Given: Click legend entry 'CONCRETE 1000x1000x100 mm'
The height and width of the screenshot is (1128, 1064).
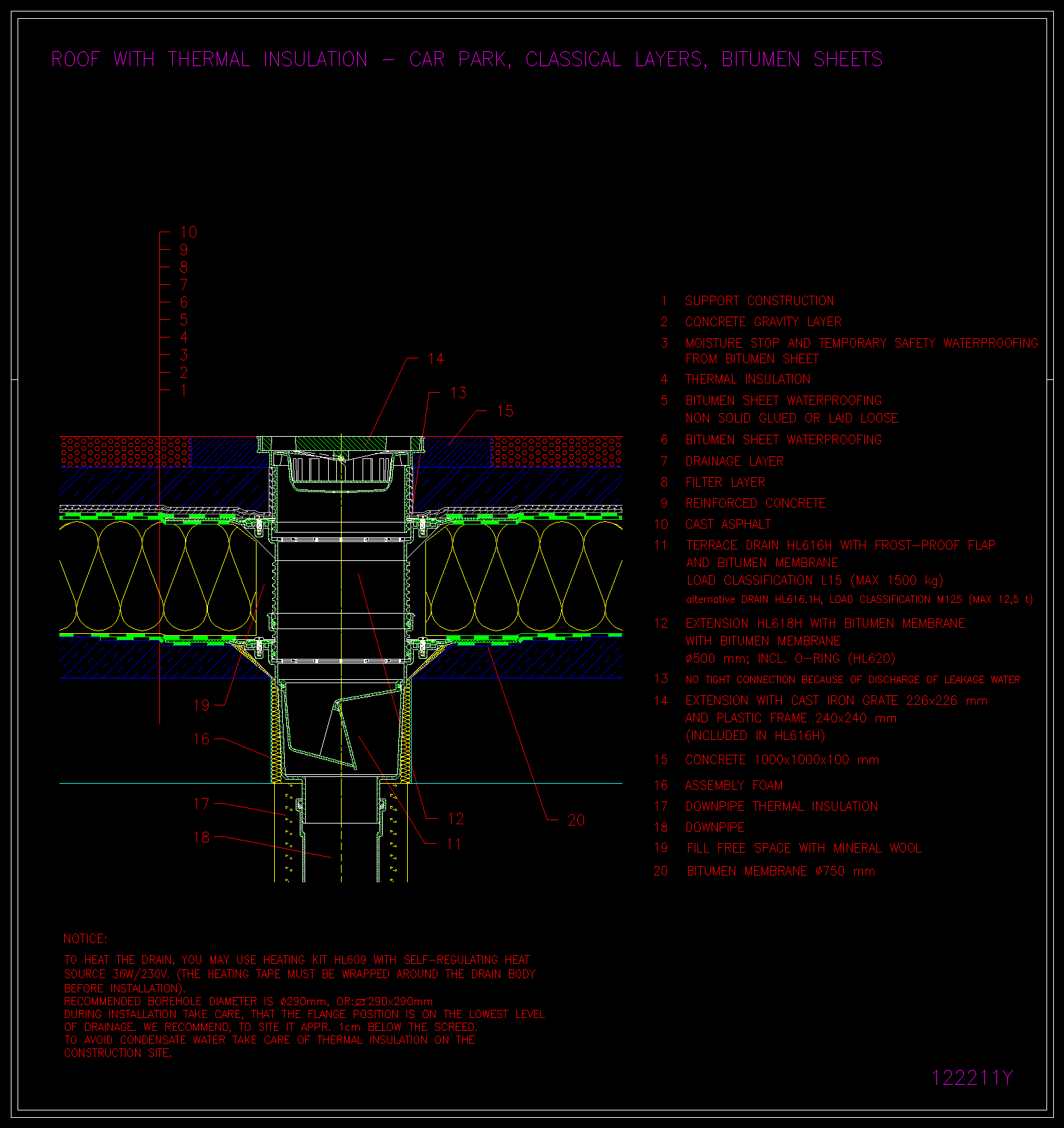Looking at the screenshot, I should (x=782, y=760).
